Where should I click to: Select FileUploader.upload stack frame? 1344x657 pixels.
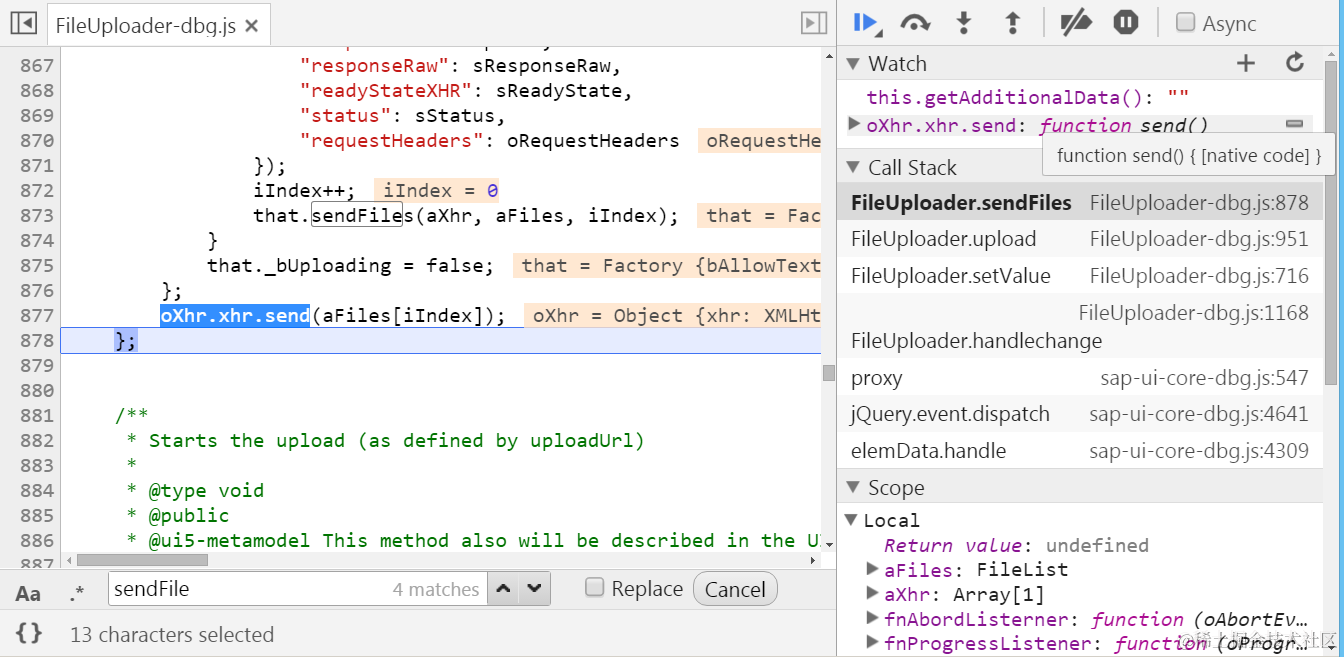pyautogui.click(x=1079, y=239)
